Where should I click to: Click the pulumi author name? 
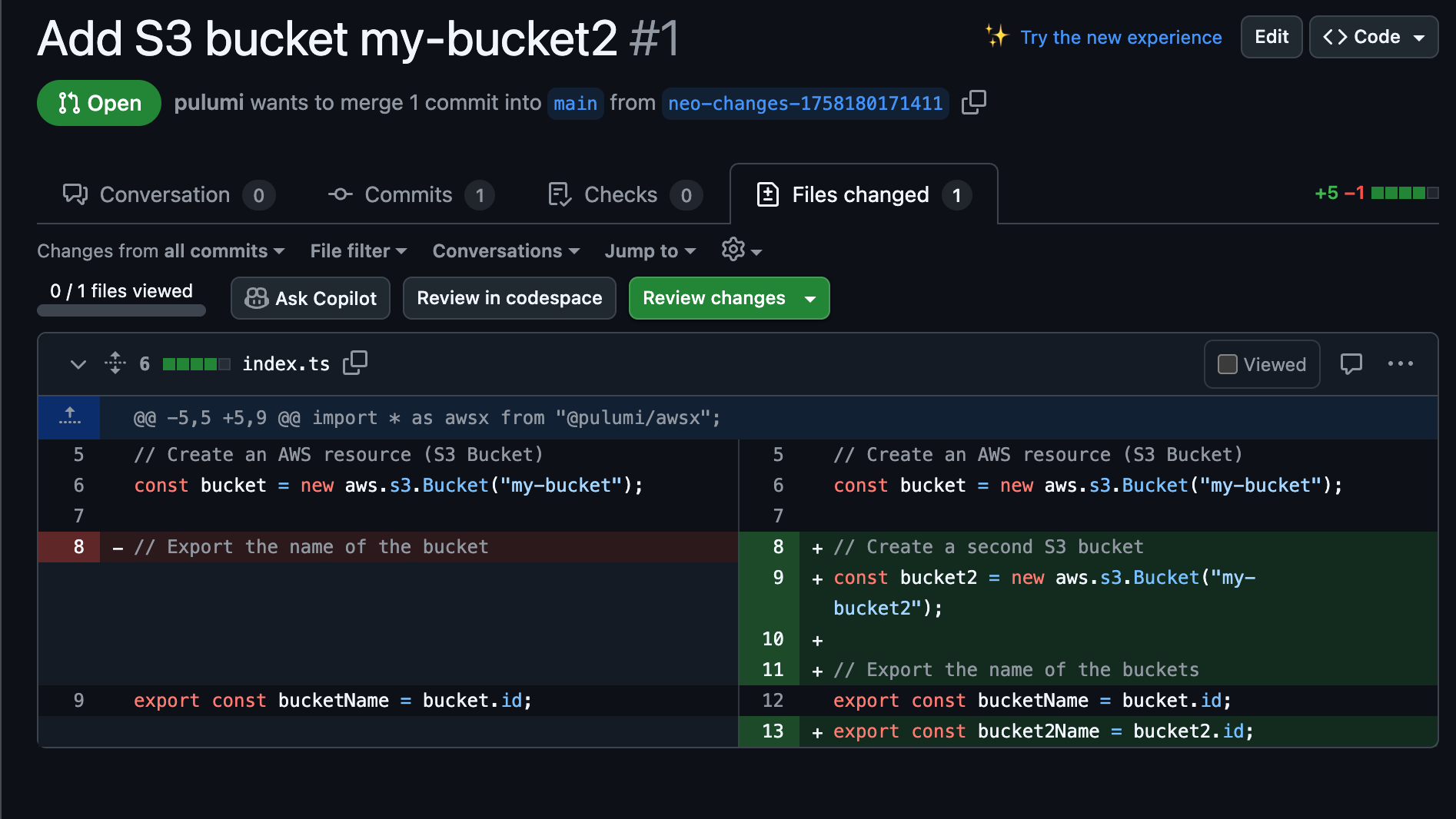tap(209, 103)
